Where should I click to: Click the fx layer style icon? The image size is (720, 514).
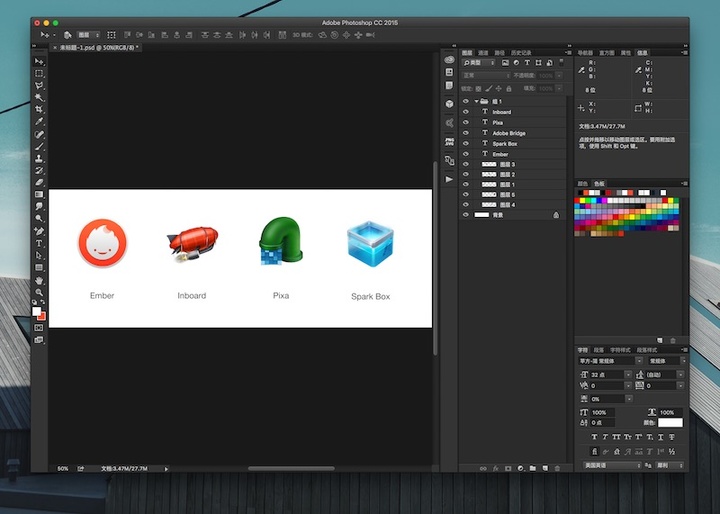point(494,467)
